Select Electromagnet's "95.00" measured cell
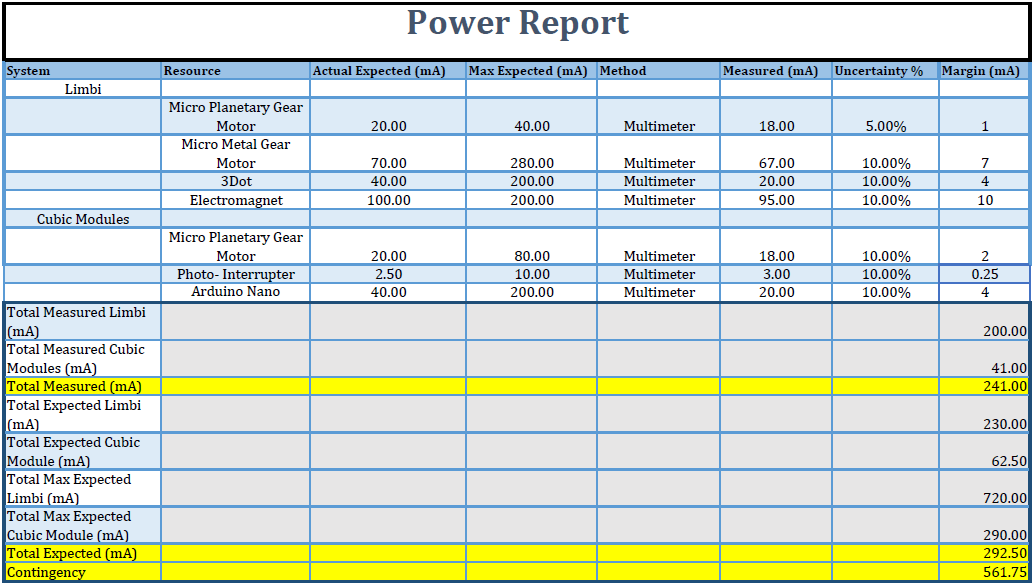This screenshot has height=585, width=1033. pyautogui.click(x=777, y=200)
